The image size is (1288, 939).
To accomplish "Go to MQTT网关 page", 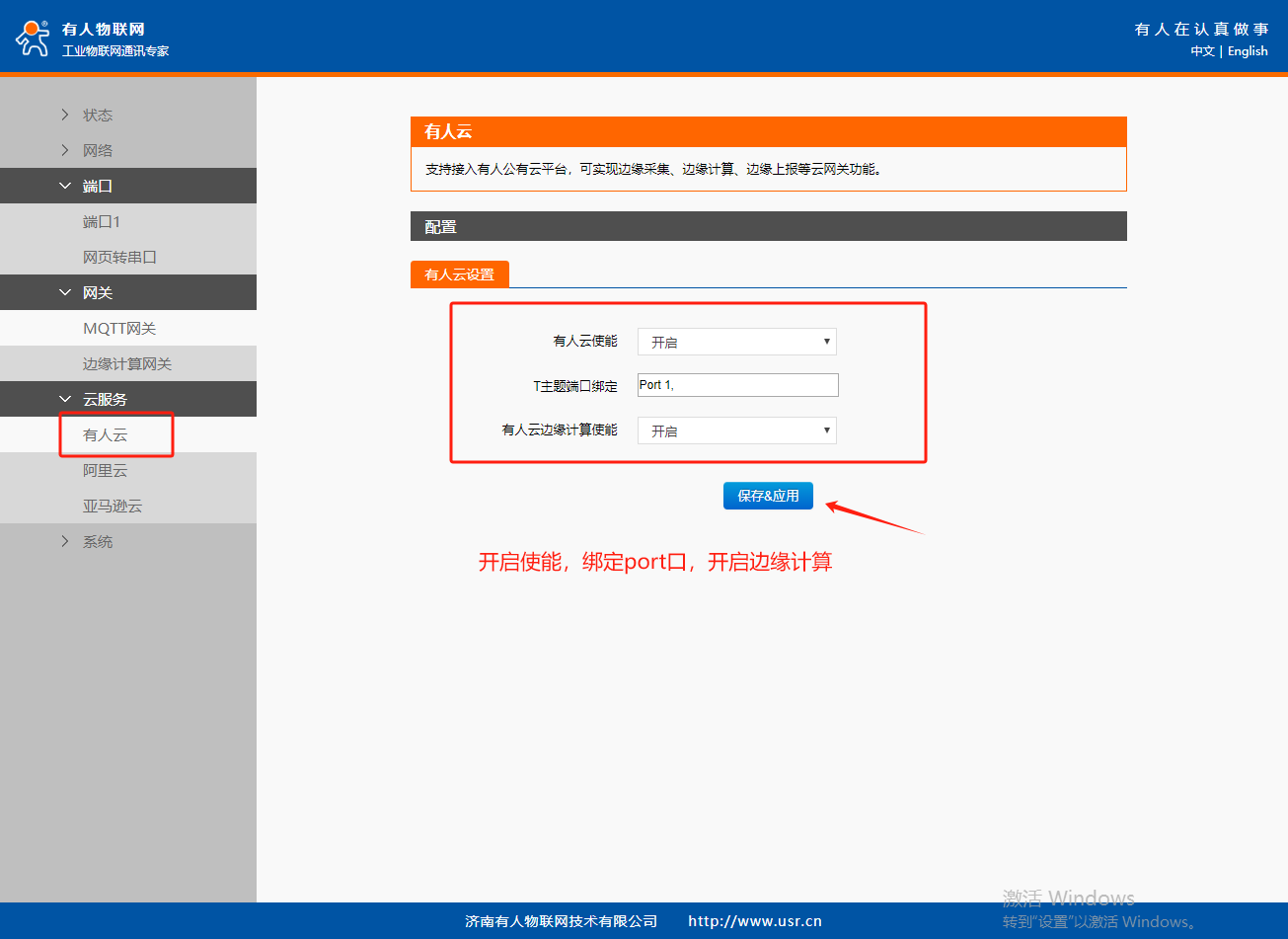I will 119,328.
